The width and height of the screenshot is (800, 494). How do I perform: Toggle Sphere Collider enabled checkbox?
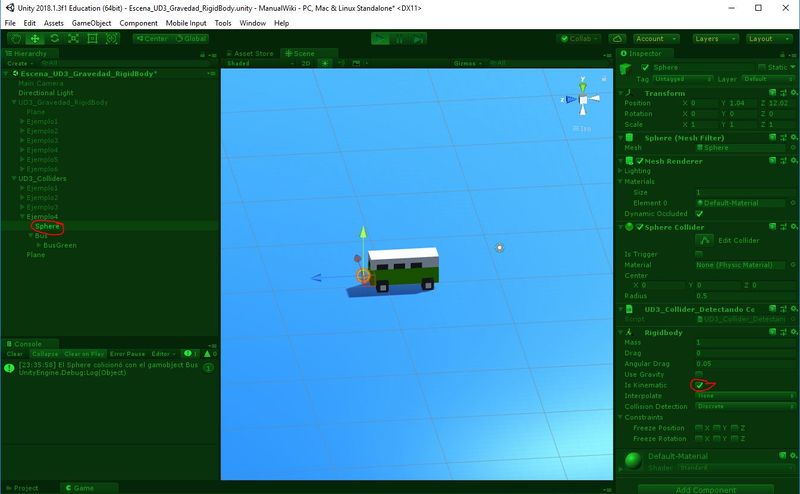pos(639,227)
